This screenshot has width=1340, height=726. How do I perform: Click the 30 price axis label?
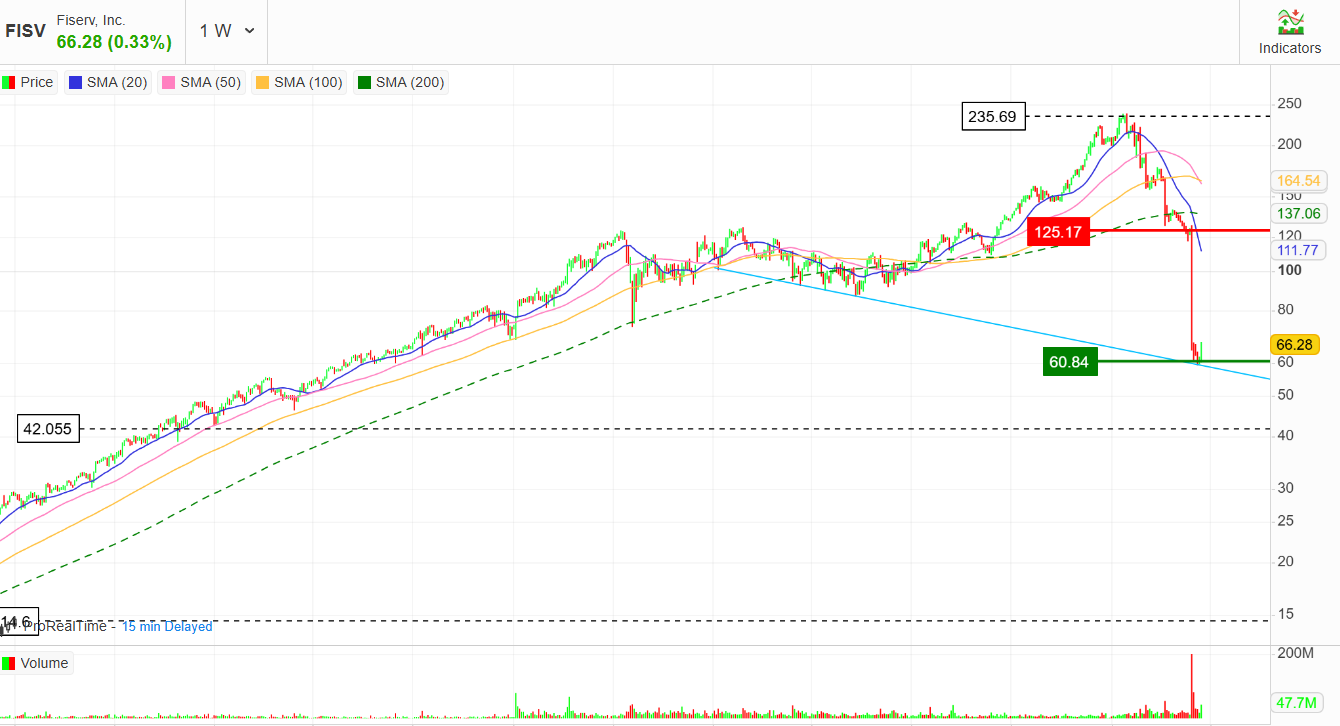pos(1286,487)
